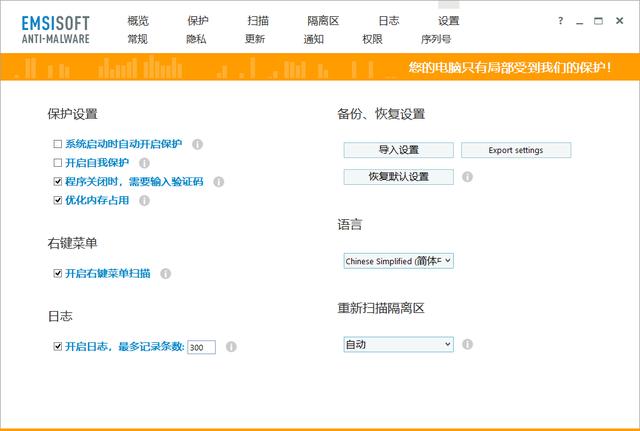The image size is (640, 431).
Task: Select 设置 tab
Action: [x=449, y=21]
